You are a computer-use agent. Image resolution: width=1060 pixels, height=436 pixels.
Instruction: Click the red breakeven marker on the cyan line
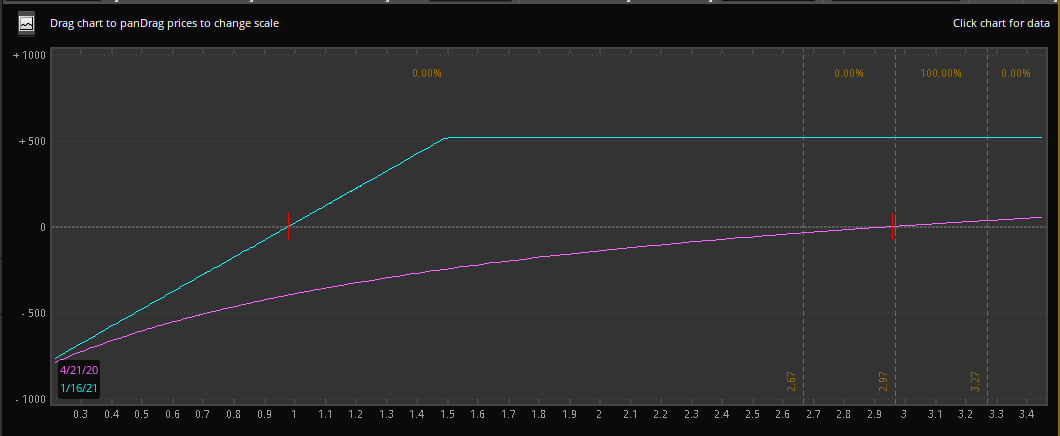pyautogui.click(x=289, y=226)
